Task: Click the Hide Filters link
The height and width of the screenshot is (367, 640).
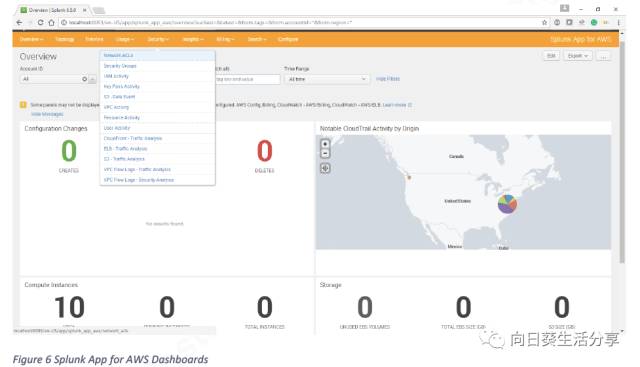Action: [x=388, y=79]
